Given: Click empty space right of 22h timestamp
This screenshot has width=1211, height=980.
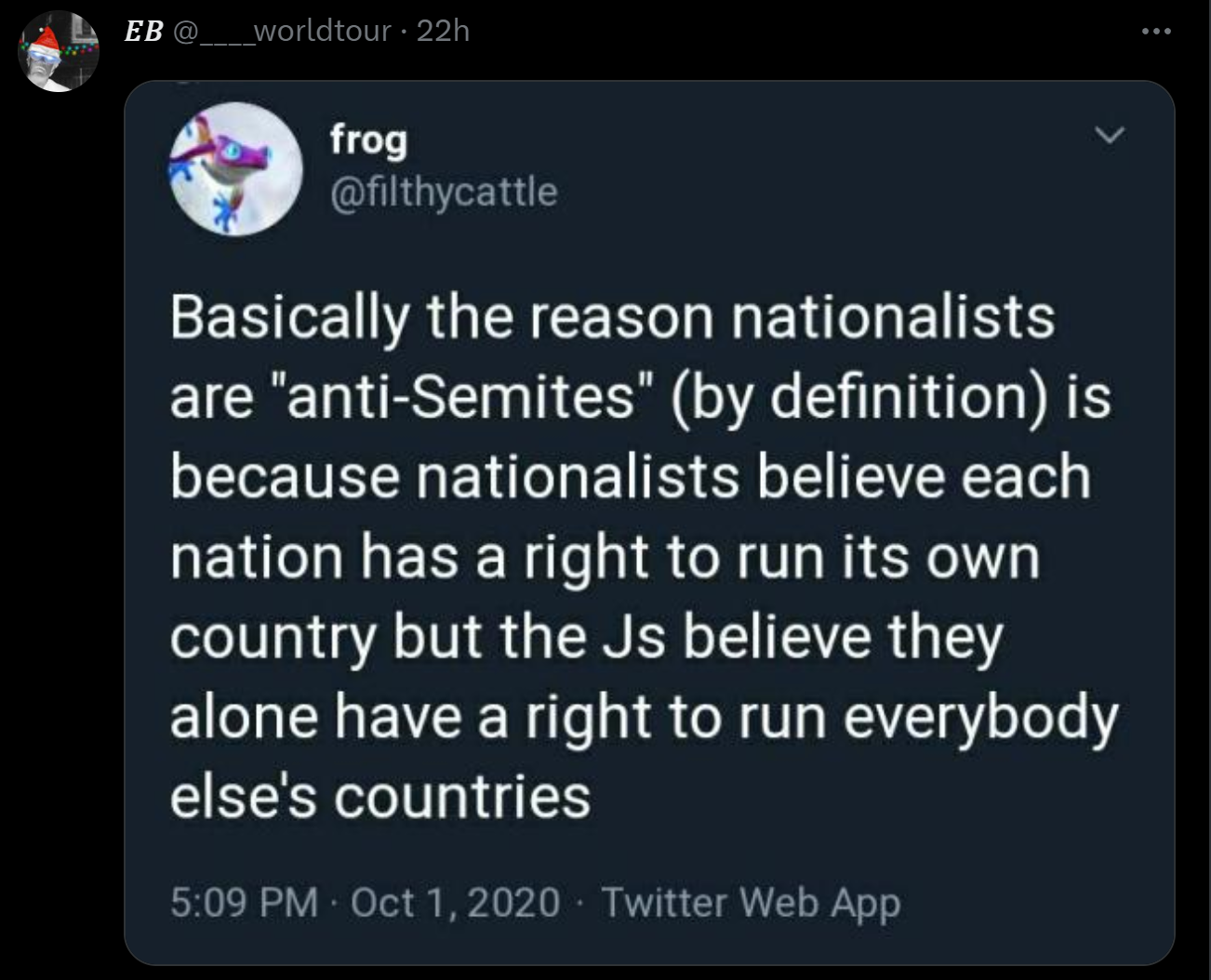Looking at the screenshot, I should click(x=791, y=32).
